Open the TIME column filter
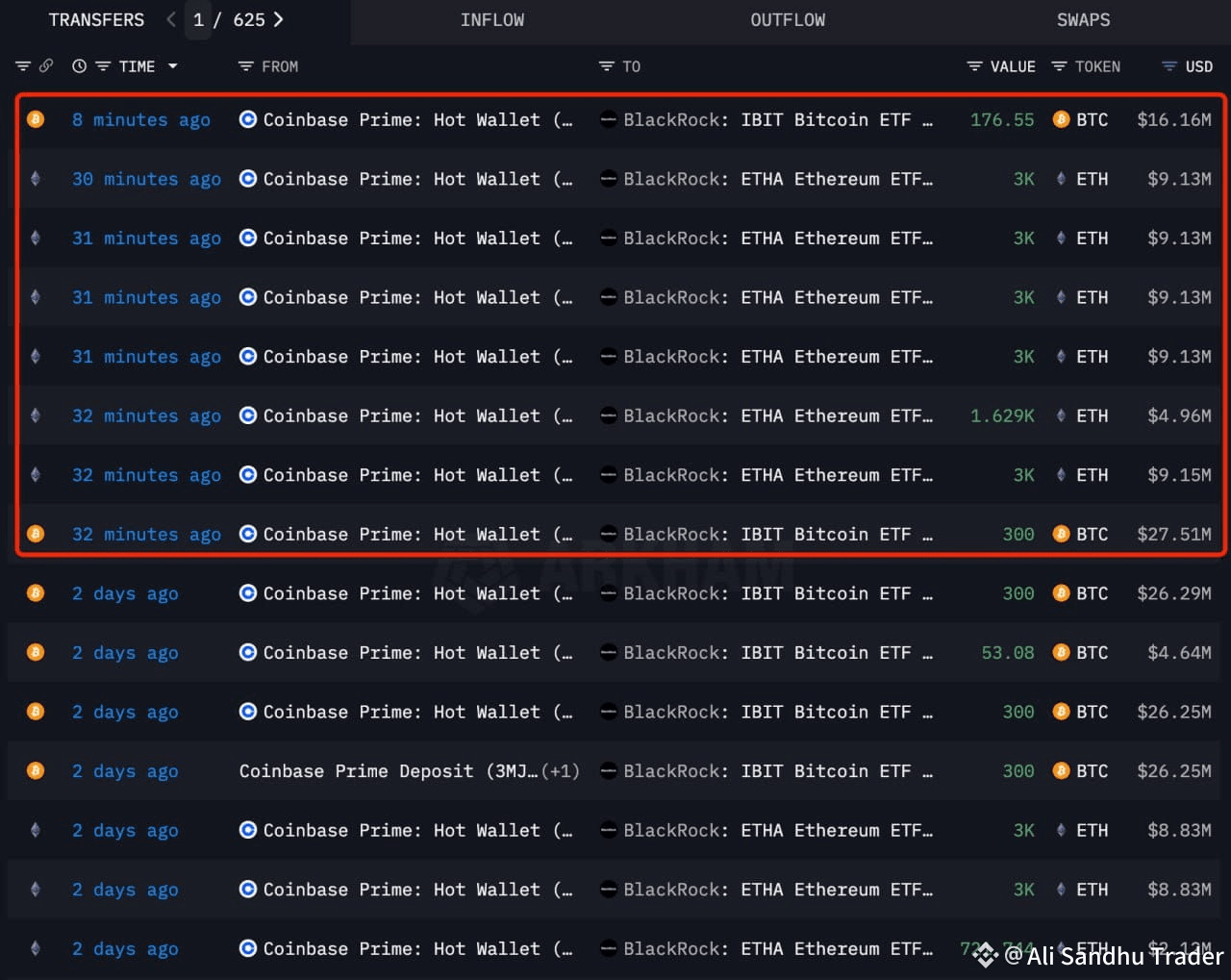 (x=103, y=66)
